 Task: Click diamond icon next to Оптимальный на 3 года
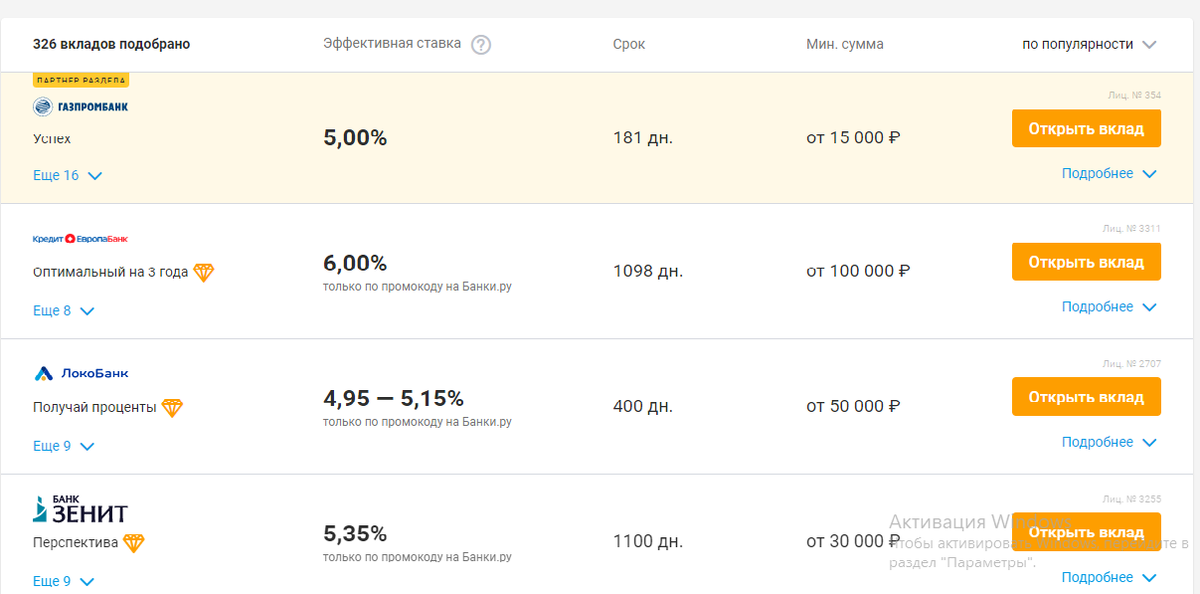204,272
